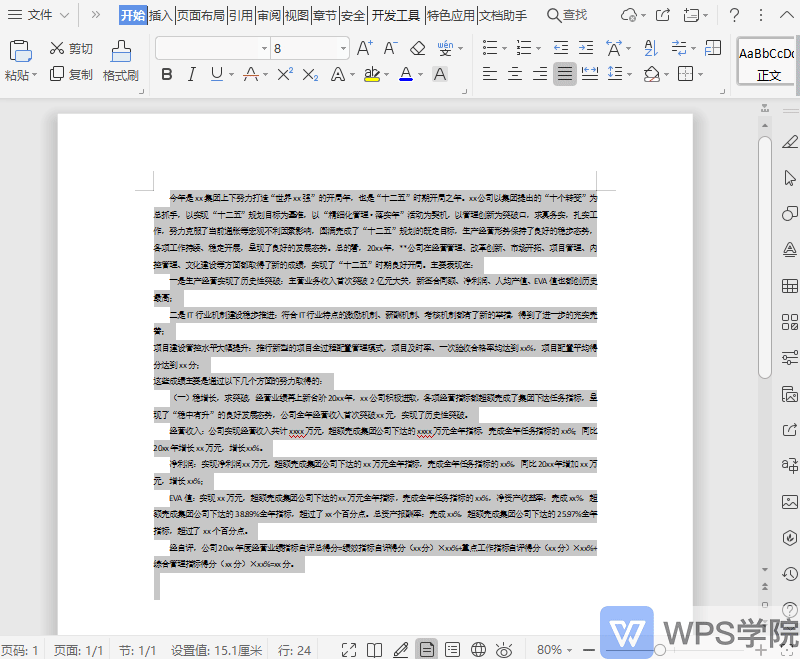
Task: Switch to web layout globe view
Action: coord(478,650)
